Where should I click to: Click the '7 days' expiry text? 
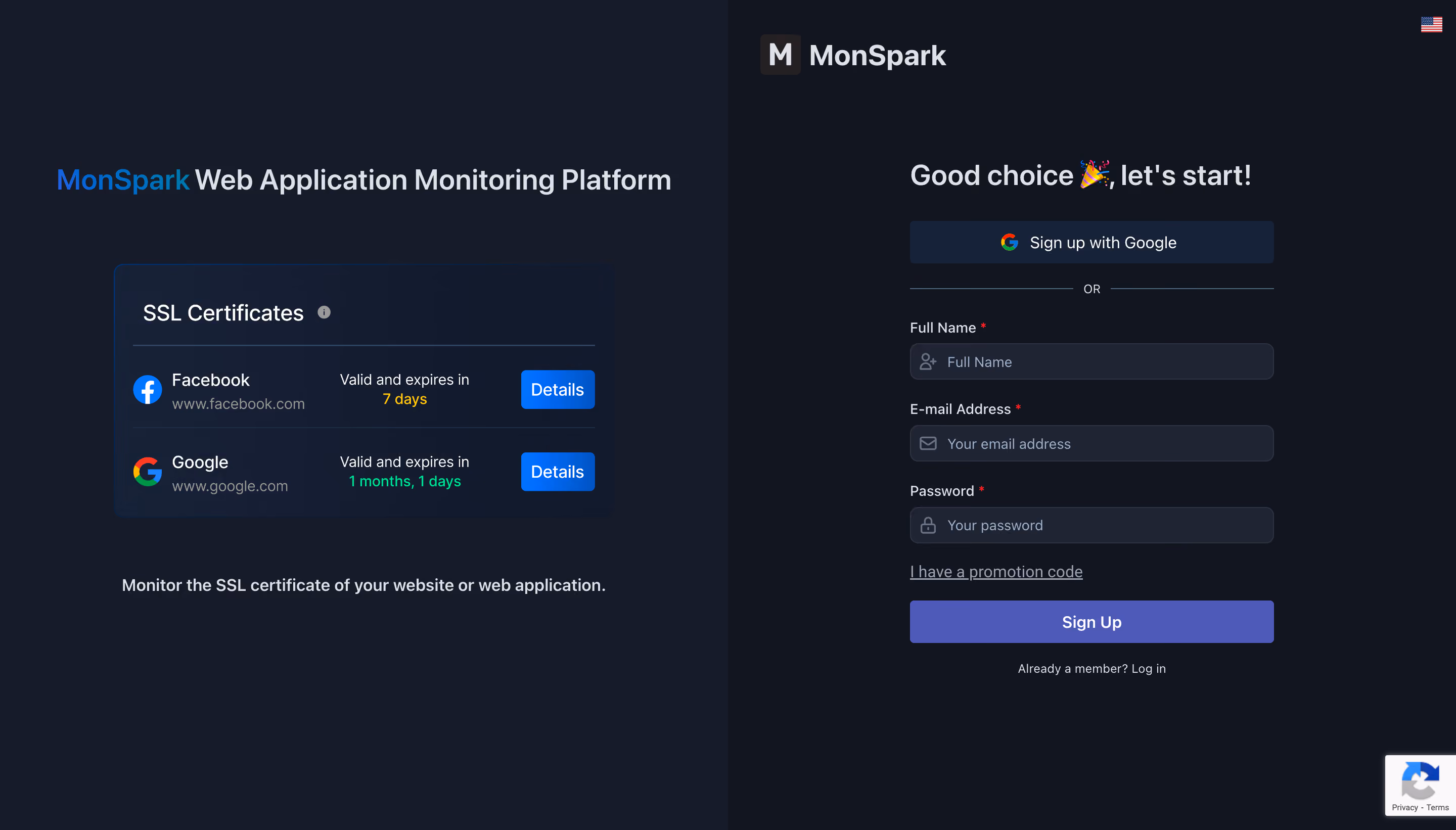405,399
